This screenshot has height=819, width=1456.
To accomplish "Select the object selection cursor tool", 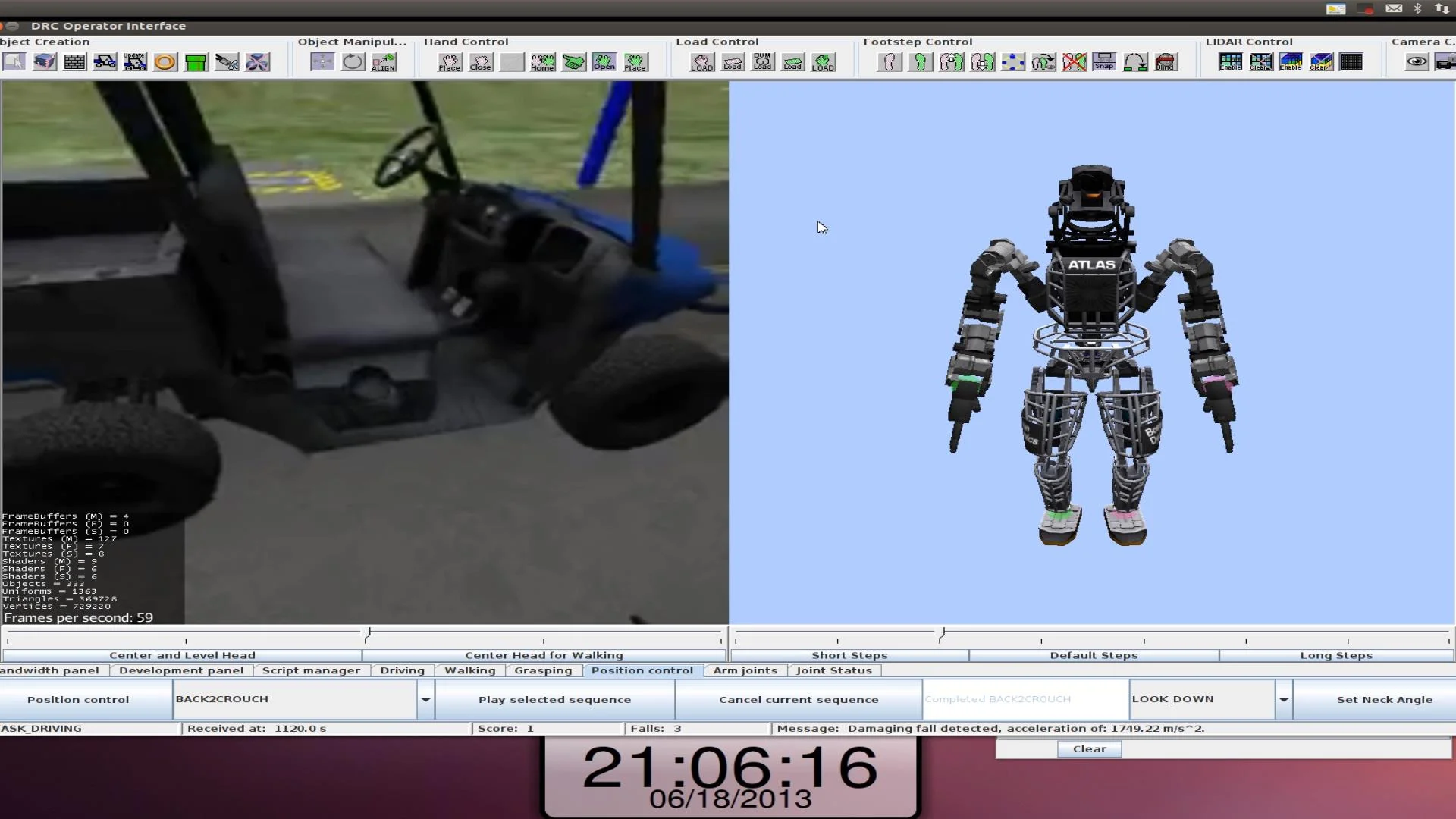I will [14, 61].
